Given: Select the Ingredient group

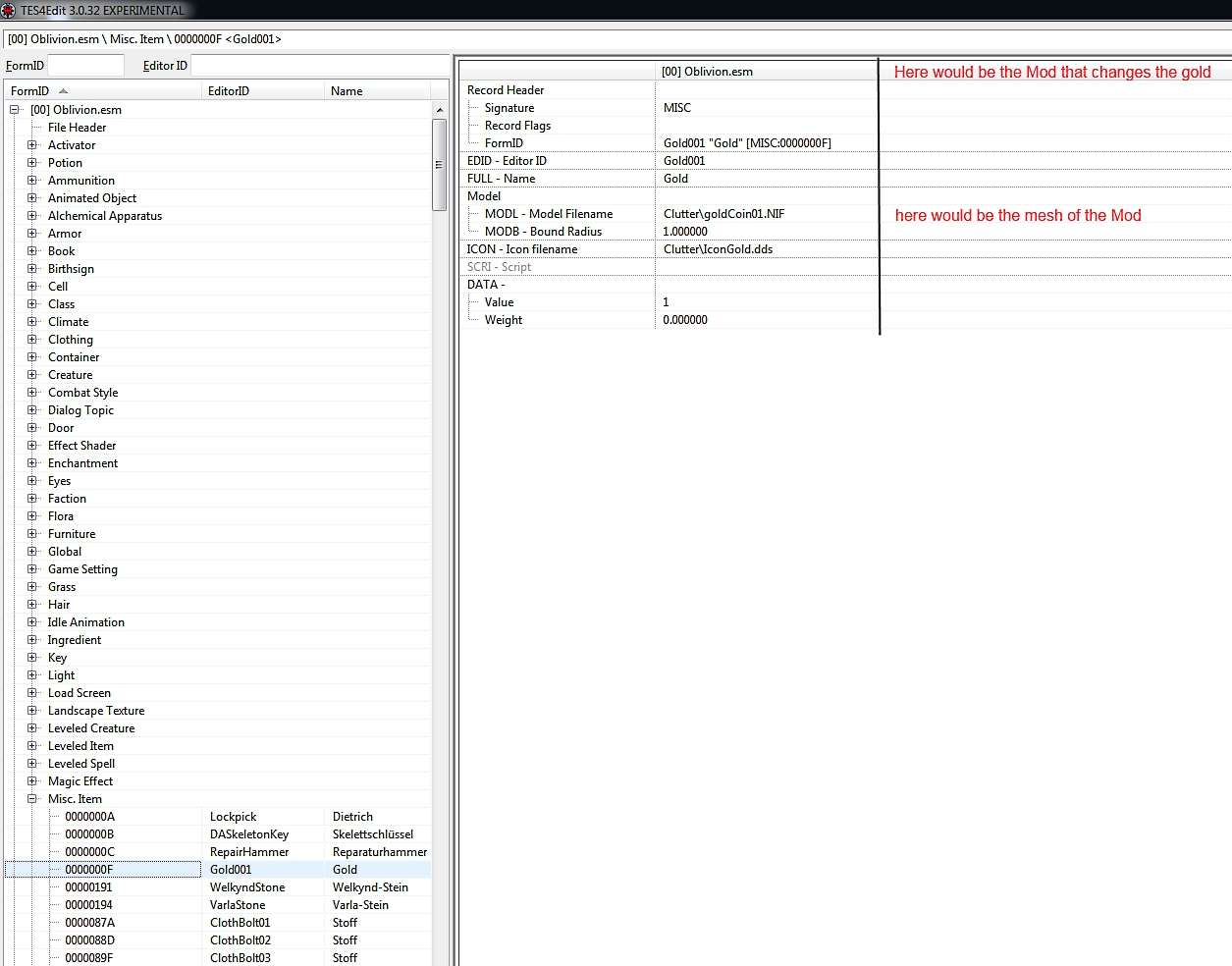Looking at the screenshot, I should point(75,640).
